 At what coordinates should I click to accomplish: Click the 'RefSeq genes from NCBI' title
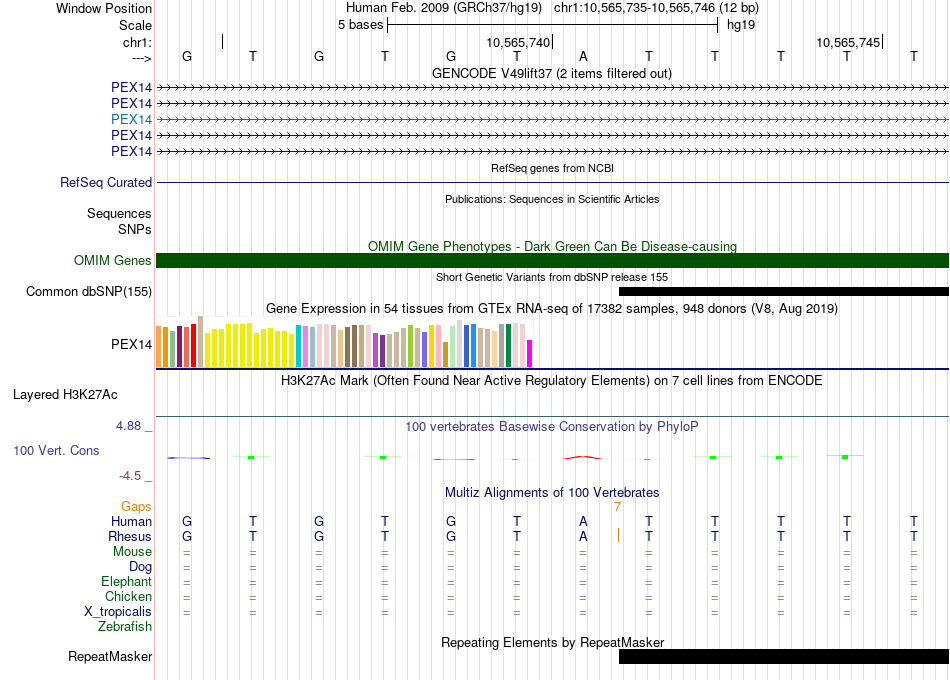(x=552, y=168)
